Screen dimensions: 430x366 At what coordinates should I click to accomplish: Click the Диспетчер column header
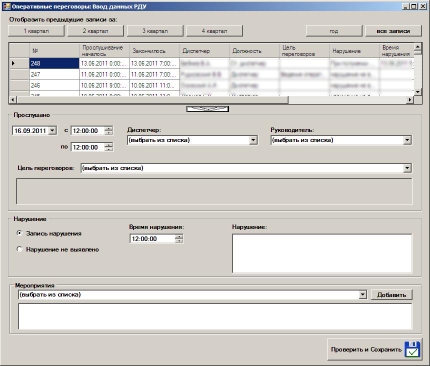pyautogui.click(x=204, y=51)
